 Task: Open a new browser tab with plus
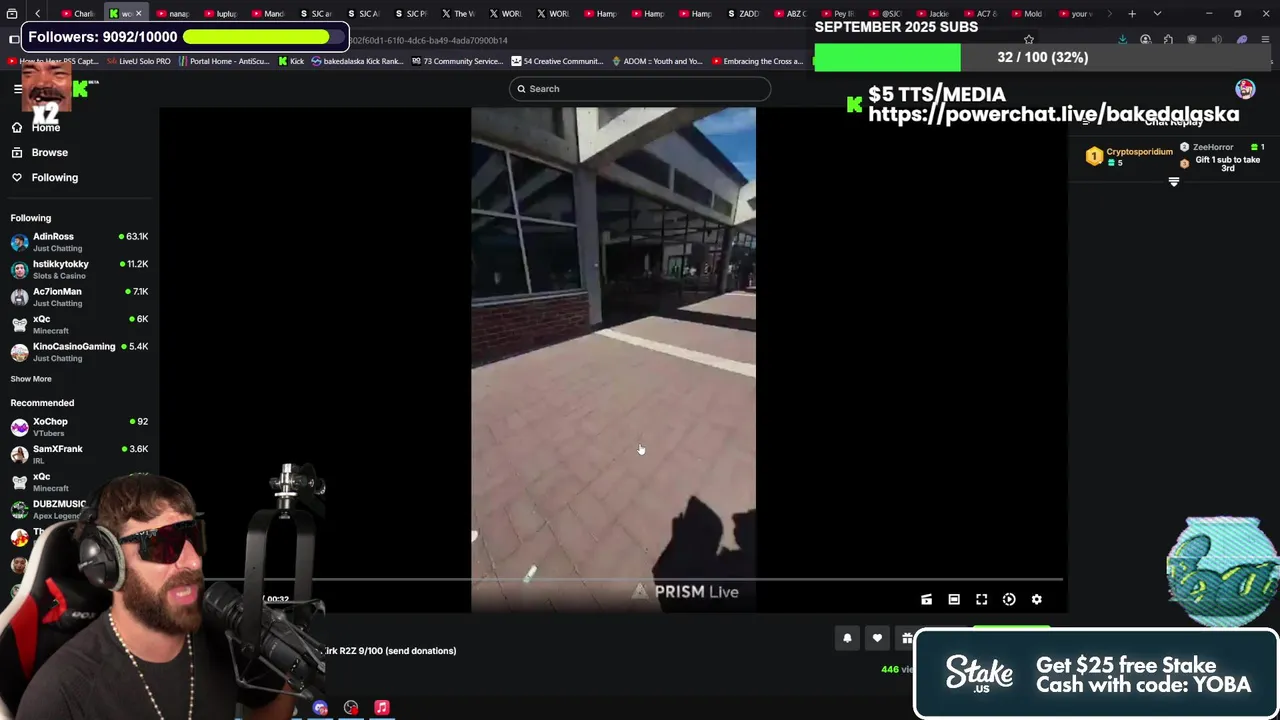(1132, 14)
